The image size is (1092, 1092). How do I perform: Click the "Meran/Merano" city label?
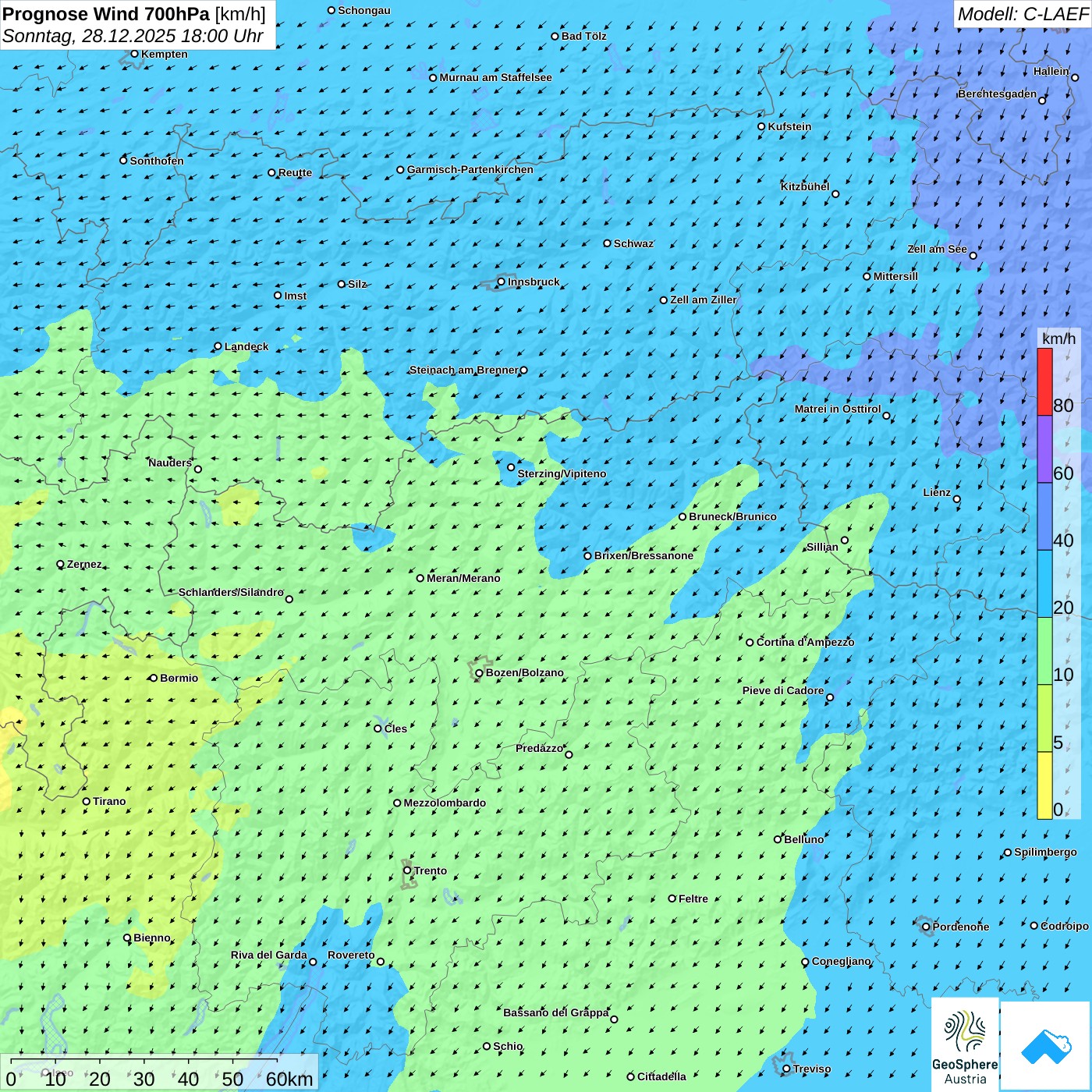[x=463, y=578]
